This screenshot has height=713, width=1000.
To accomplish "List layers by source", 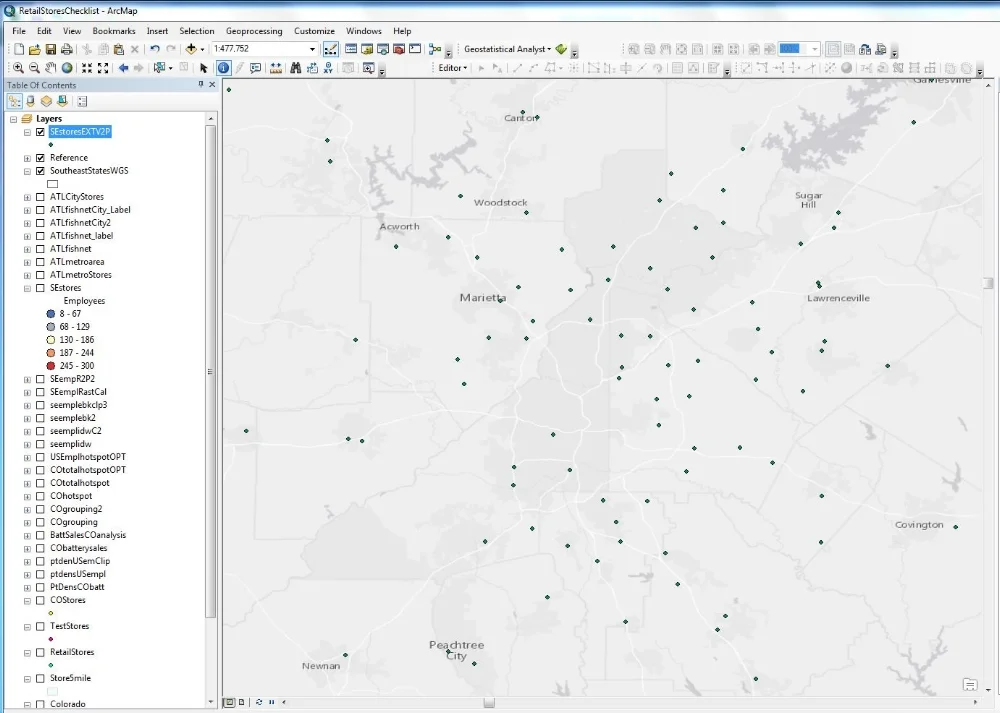I will click(30, 101).
